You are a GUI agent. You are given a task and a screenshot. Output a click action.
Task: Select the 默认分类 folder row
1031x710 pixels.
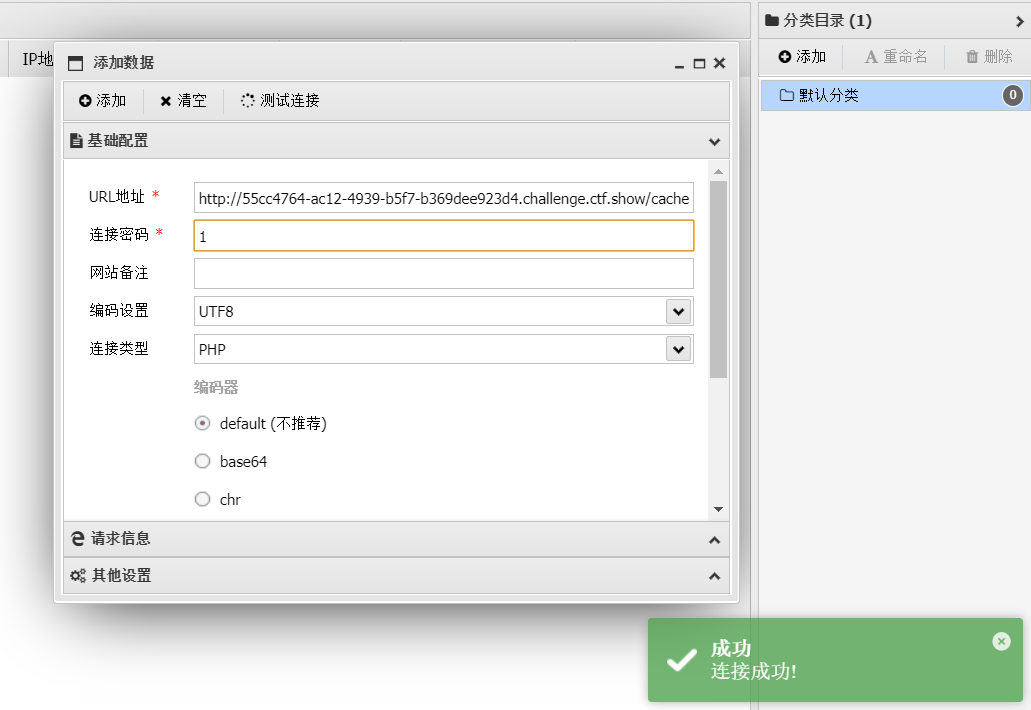(895, 95)
